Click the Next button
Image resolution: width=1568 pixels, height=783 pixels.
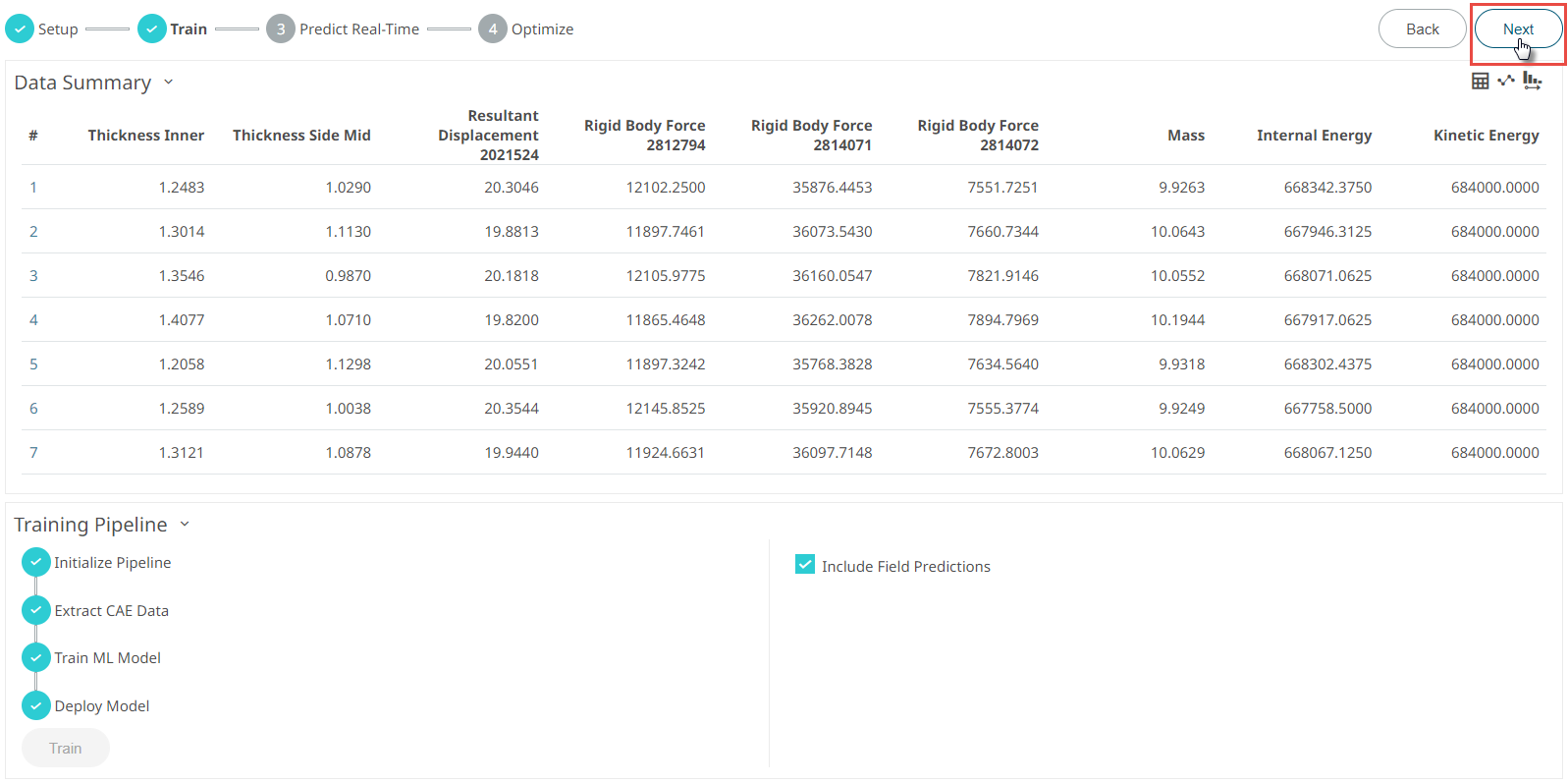pyautogui.click(x=1518, y=29)
